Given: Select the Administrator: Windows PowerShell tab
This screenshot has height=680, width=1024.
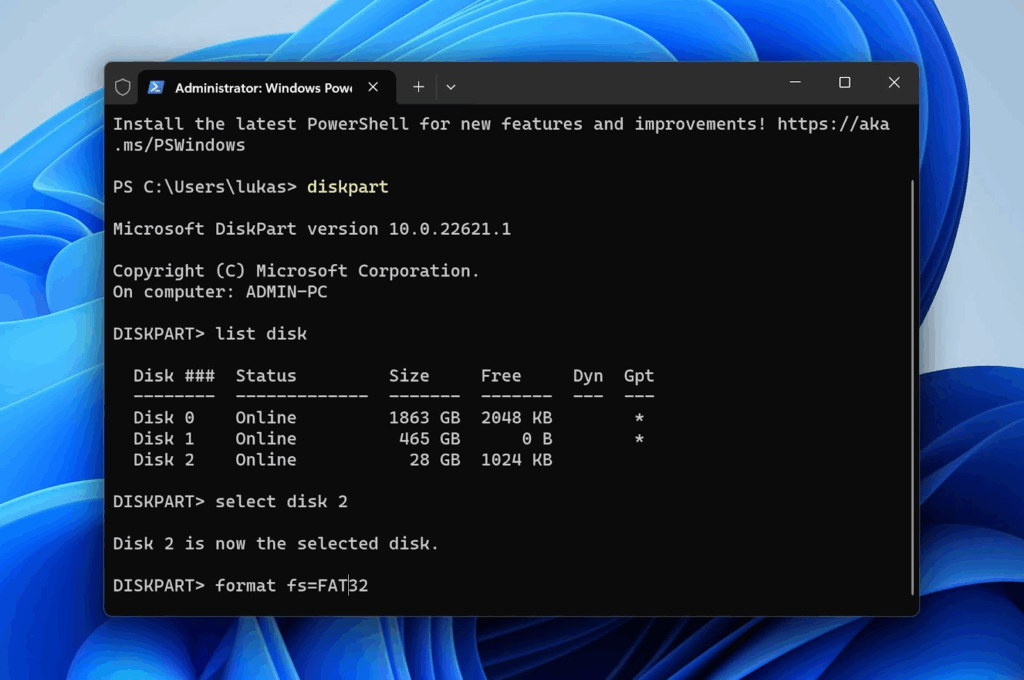Looking at the screenshot, I should coord(262,87).
